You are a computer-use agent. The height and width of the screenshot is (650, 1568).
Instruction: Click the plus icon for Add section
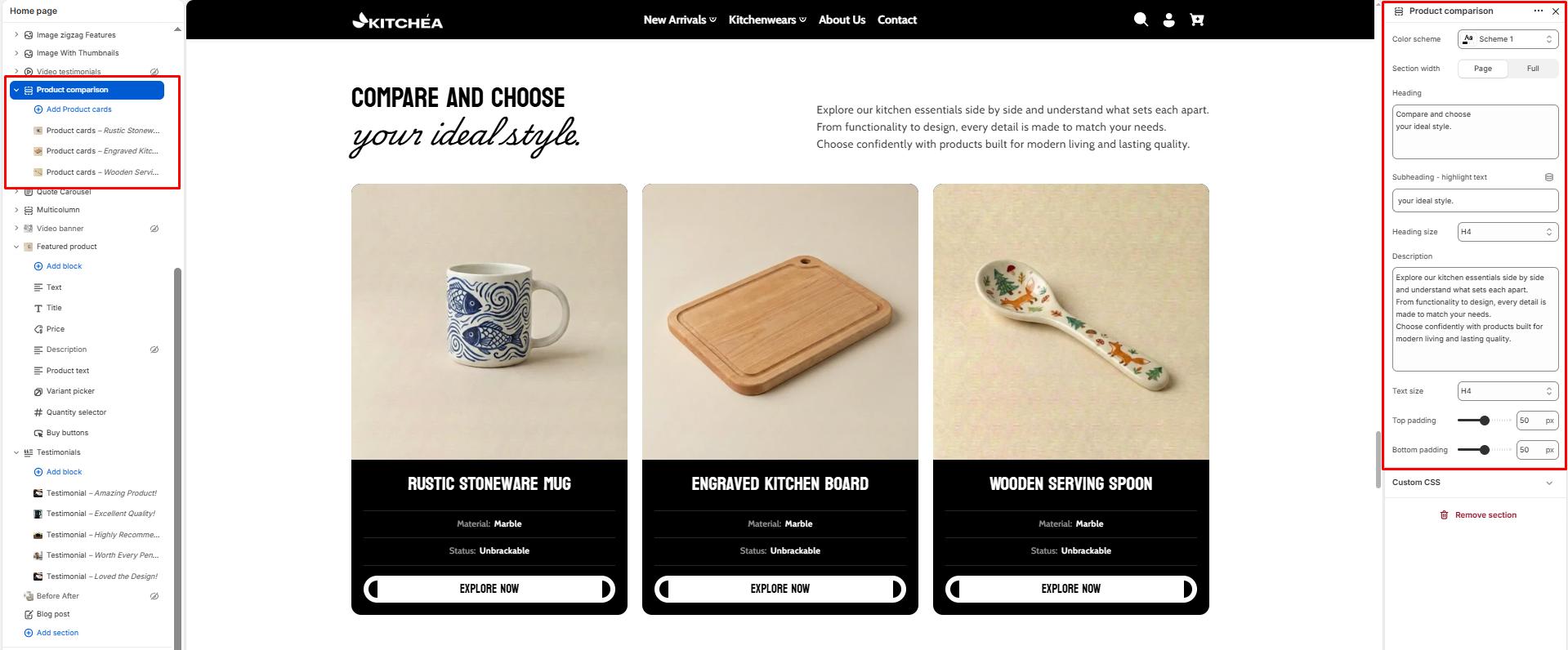click(29, 633)
